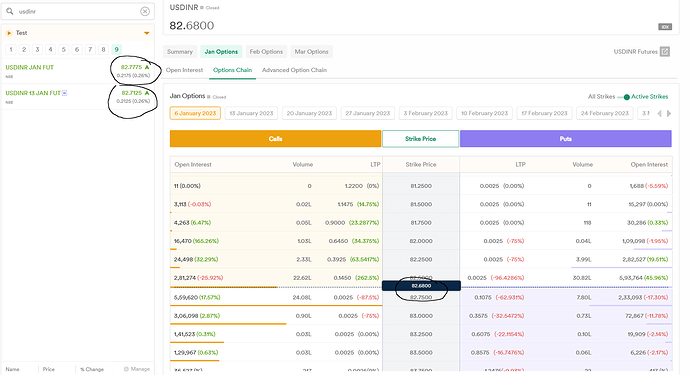This screenshot has width=690, height=375.
Task: Open the Advanced Option Chain tab
Action: 294,70
